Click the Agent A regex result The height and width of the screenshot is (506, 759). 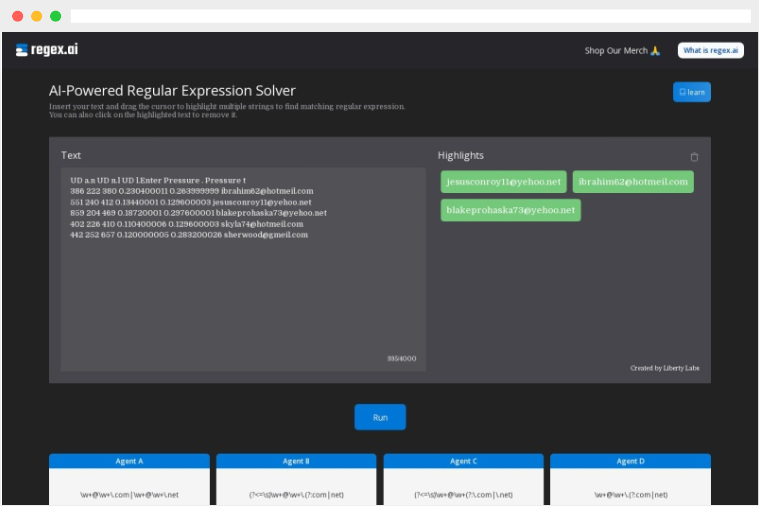coord(129,495)
